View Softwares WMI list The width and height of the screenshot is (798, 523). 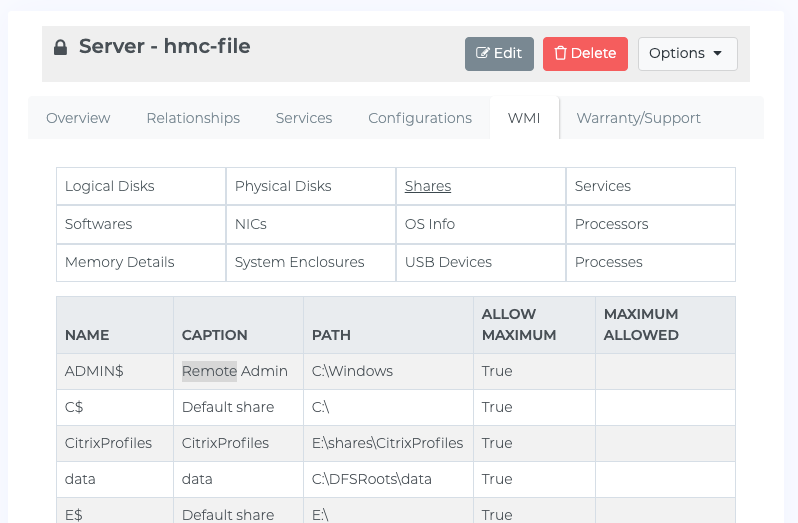point(98,224)
